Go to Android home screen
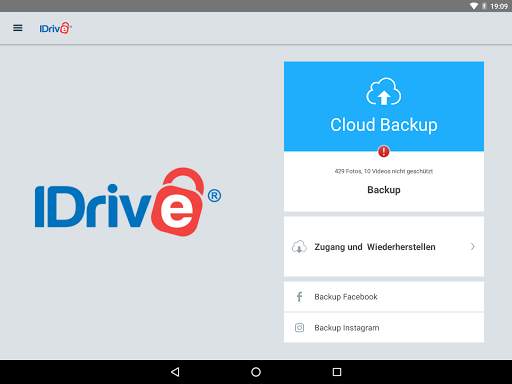 point(256,372)
